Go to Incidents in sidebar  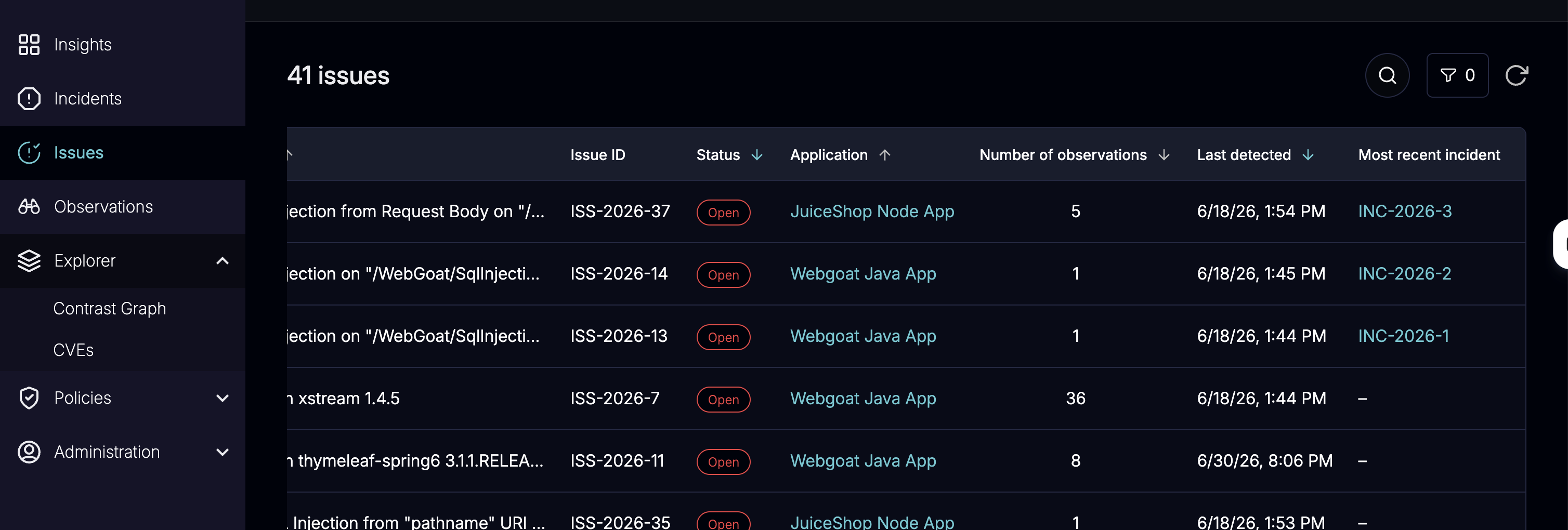88,99
